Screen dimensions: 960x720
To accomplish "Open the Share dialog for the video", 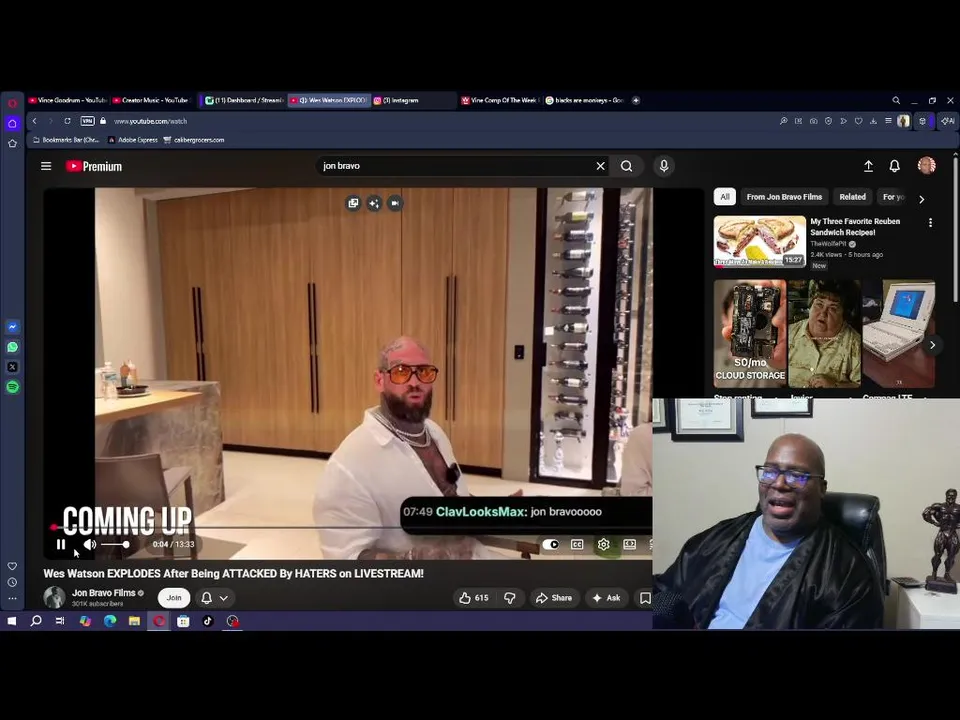I will (x=554, y=598).
